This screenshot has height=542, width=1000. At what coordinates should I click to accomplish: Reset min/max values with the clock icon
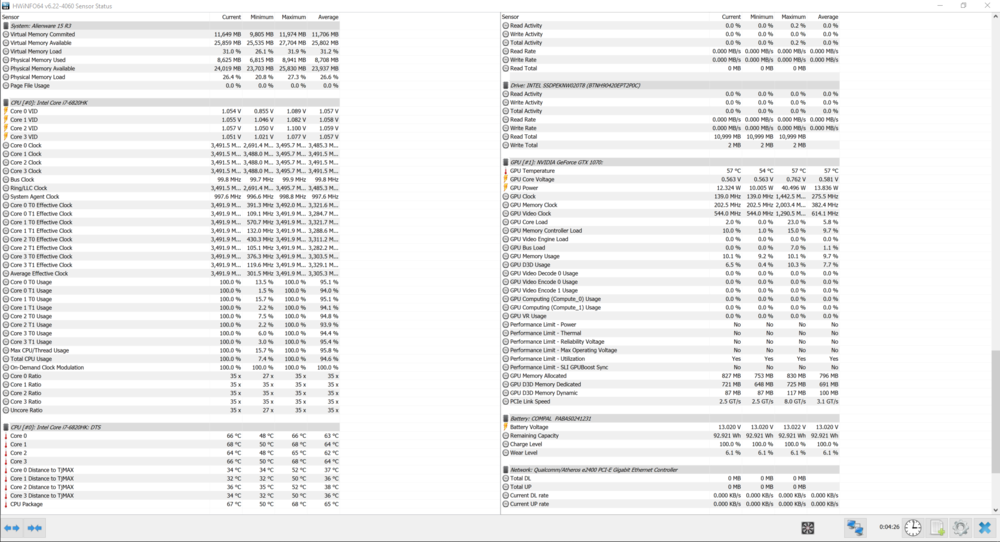pos(913,527)
